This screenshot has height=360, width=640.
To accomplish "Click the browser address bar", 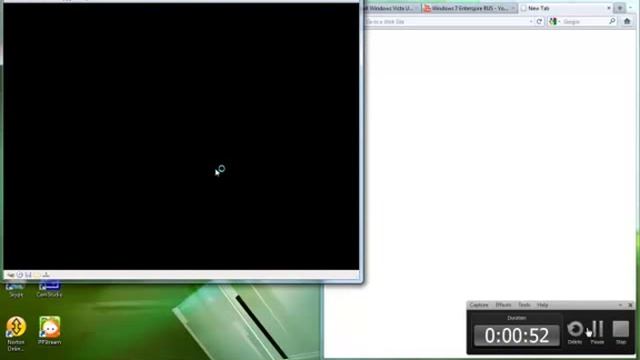I will [x=447, y=22].
